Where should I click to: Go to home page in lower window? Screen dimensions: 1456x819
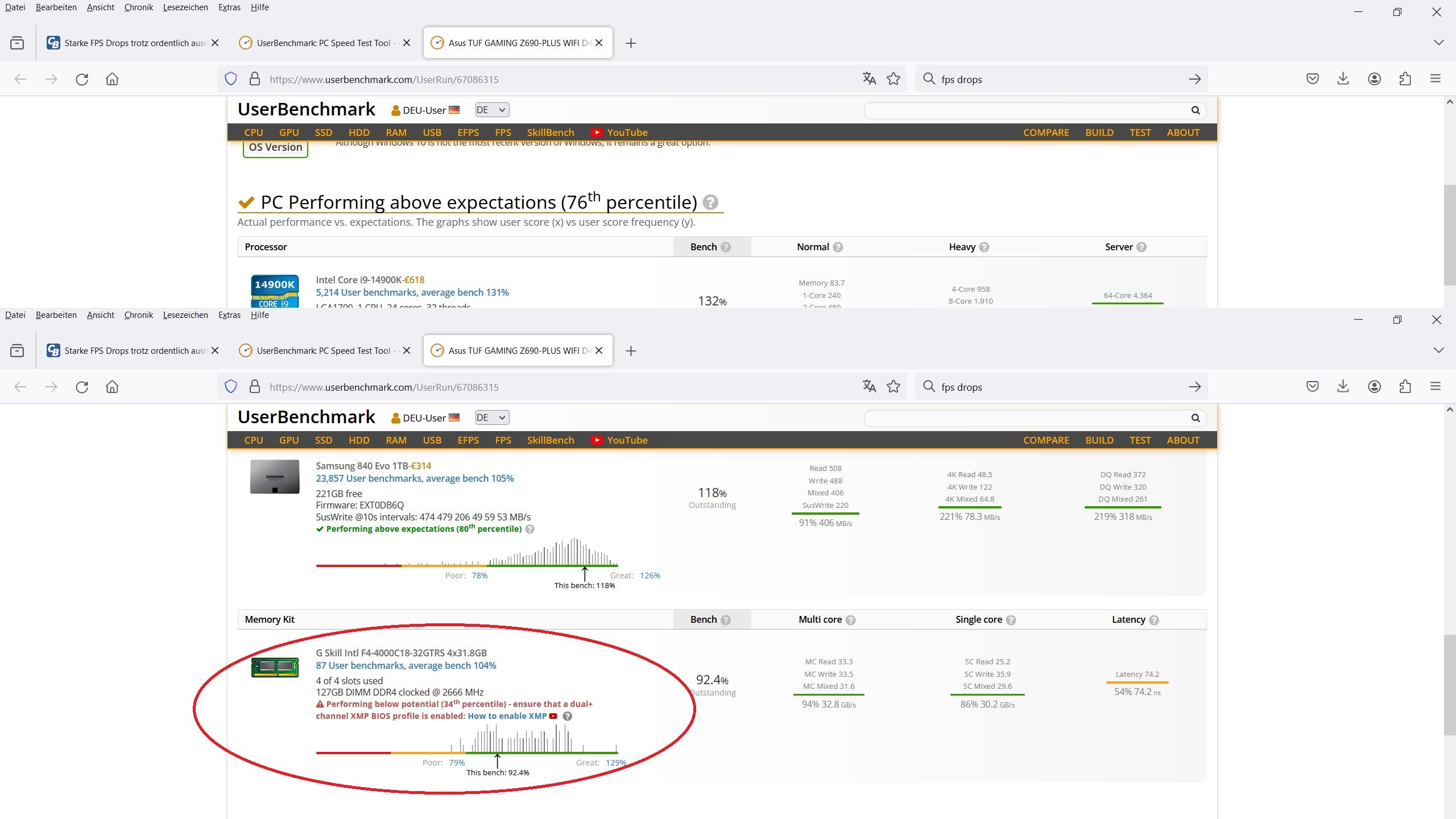click(x=112, y=387)
